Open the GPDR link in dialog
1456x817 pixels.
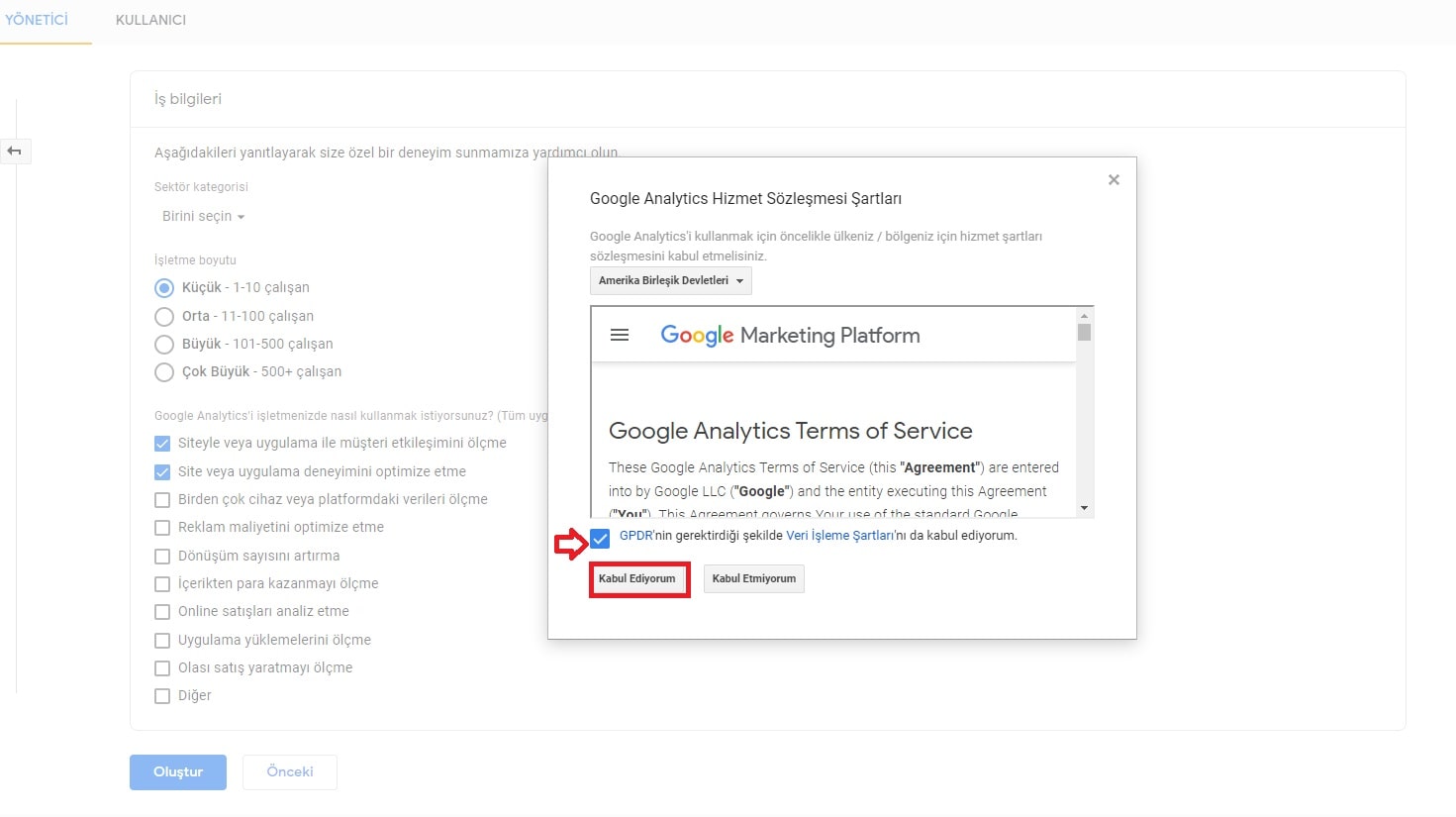tap(636, 536)
